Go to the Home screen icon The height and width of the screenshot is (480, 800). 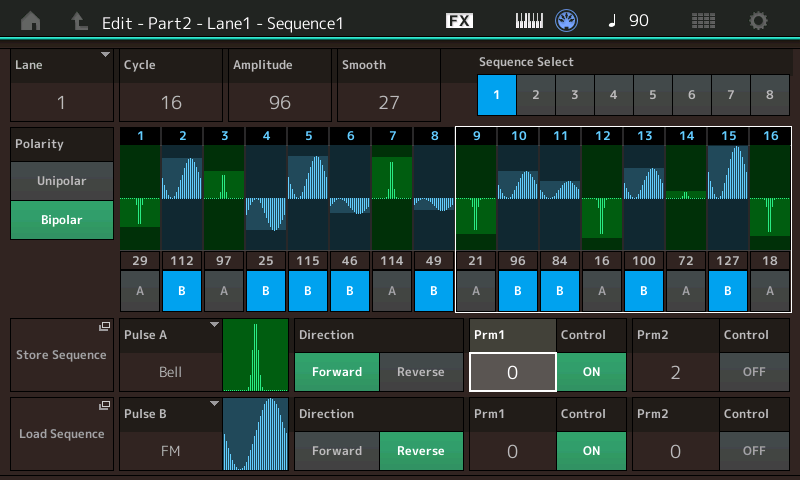point(32,20)
